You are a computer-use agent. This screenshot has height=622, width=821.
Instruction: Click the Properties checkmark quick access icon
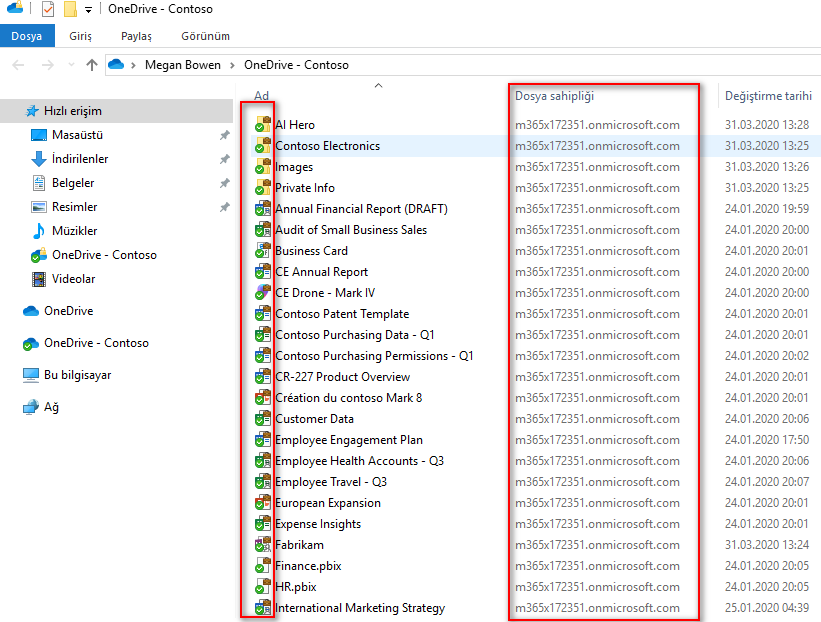[48, 9]
